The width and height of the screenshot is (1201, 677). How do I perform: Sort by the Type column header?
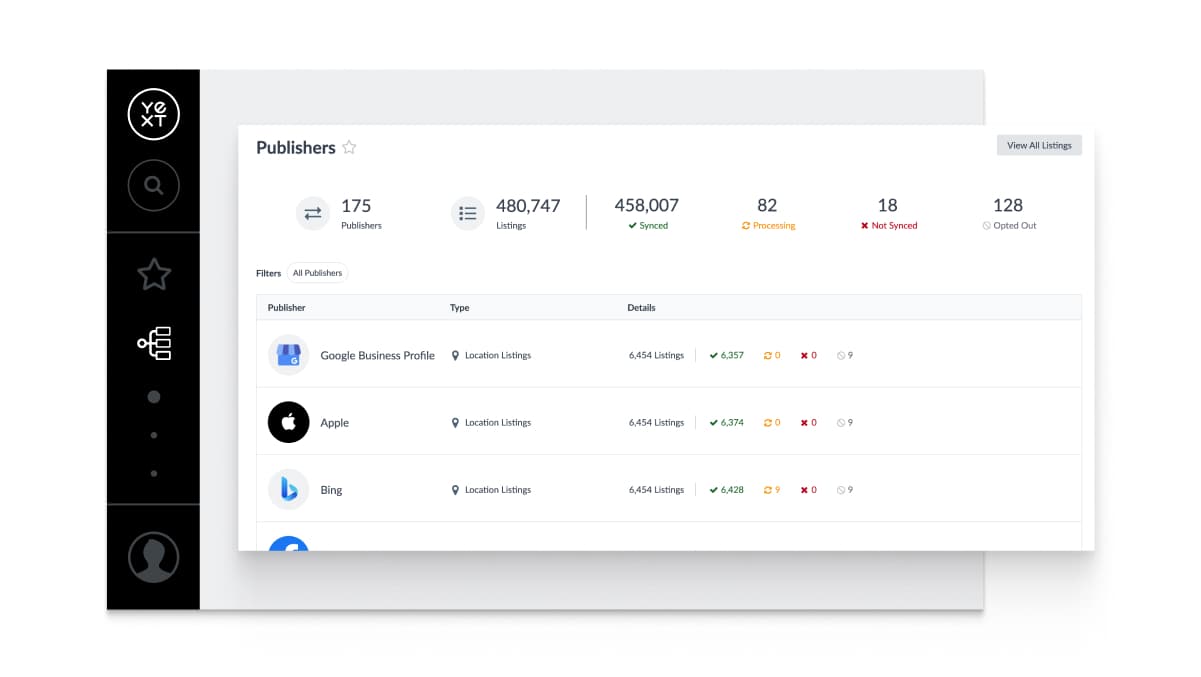(x=459, y=307)
